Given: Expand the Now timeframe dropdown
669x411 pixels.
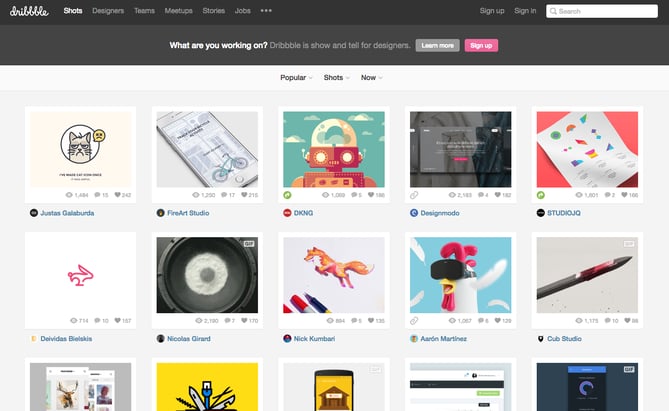Looking at the screenshot, I should (371, 77).
